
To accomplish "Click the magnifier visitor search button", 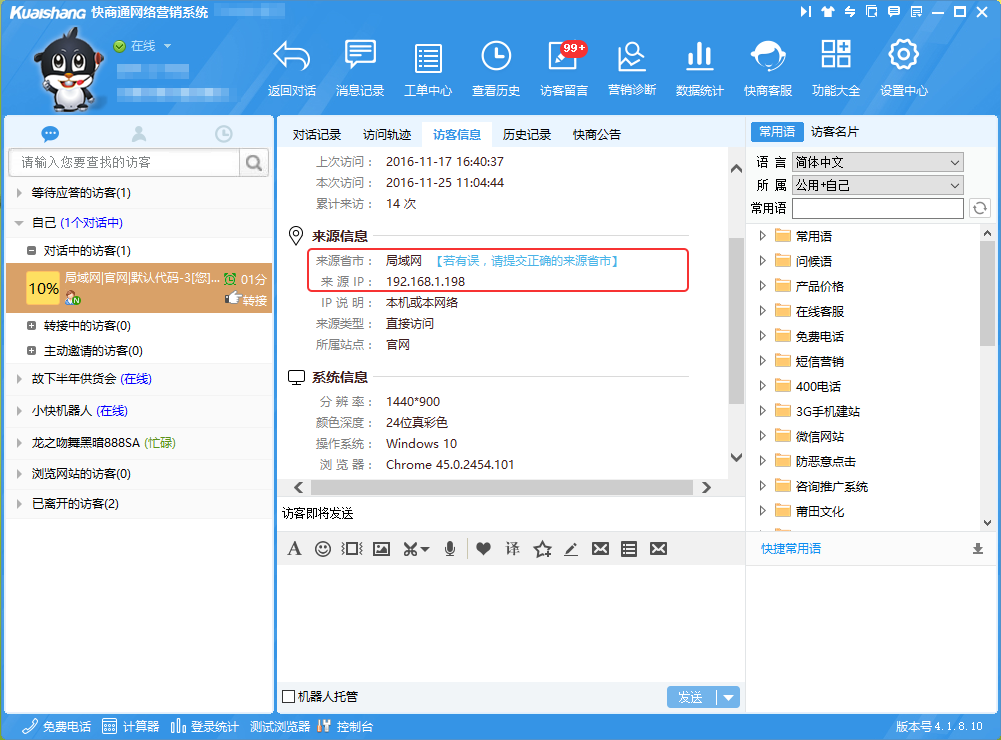I will (255, 163).
